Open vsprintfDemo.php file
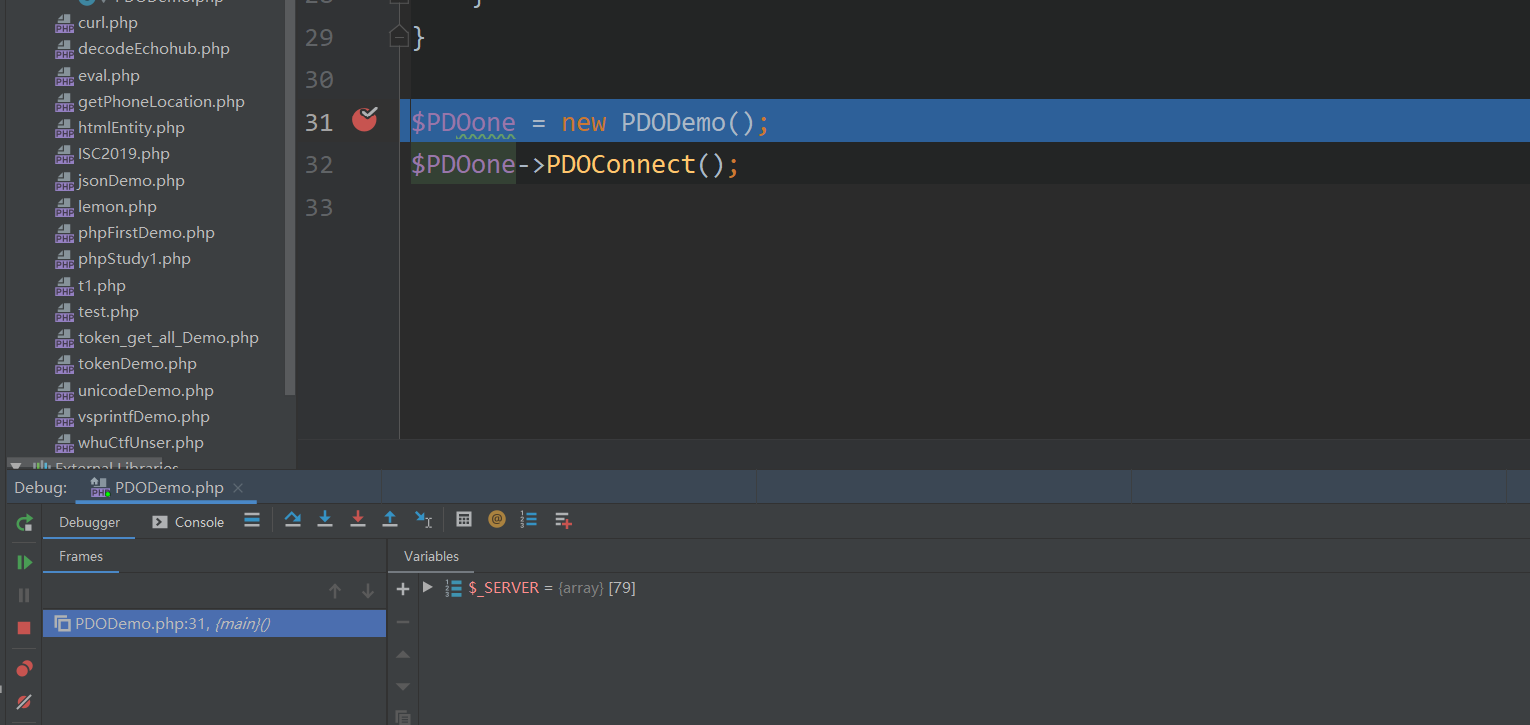Image resolution: width=1530 pixels, height=725 pixels. point(132,417)
